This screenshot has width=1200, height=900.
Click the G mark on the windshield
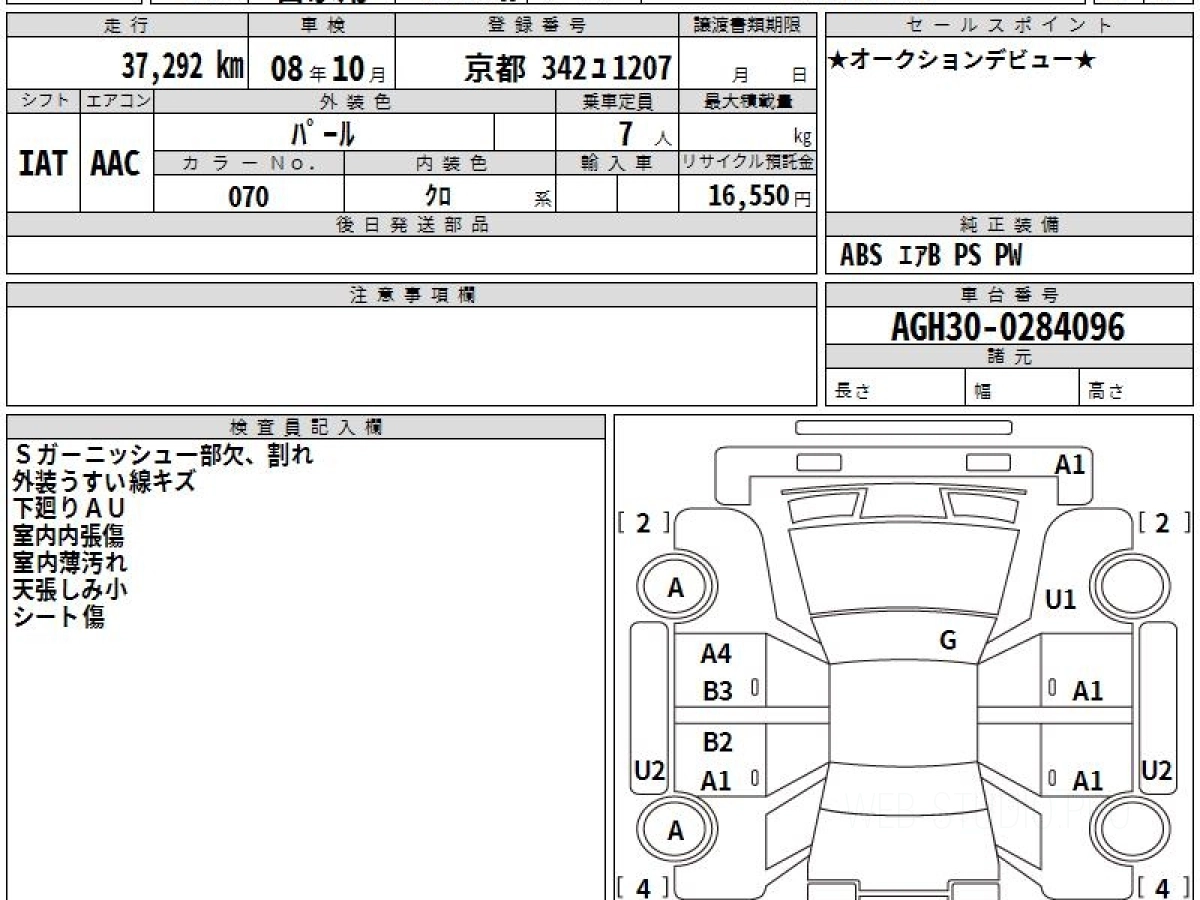(948, 641)
